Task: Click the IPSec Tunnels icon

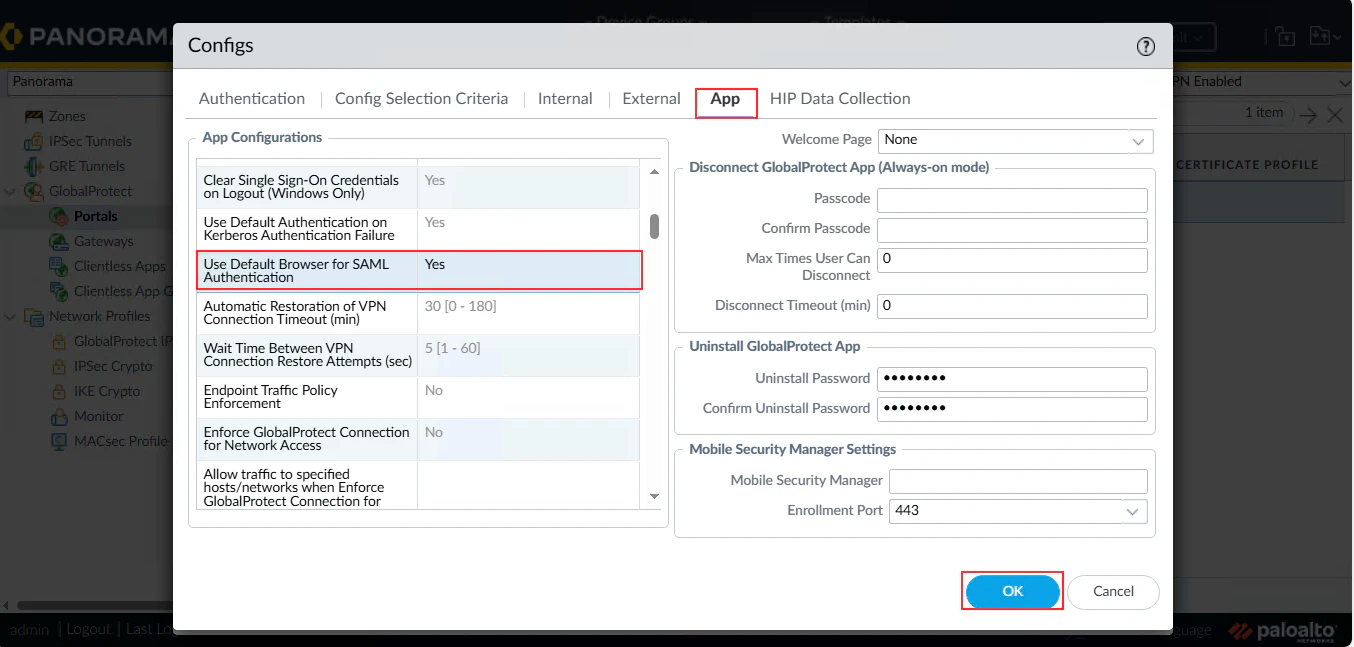Action: [x=34, y=141]
